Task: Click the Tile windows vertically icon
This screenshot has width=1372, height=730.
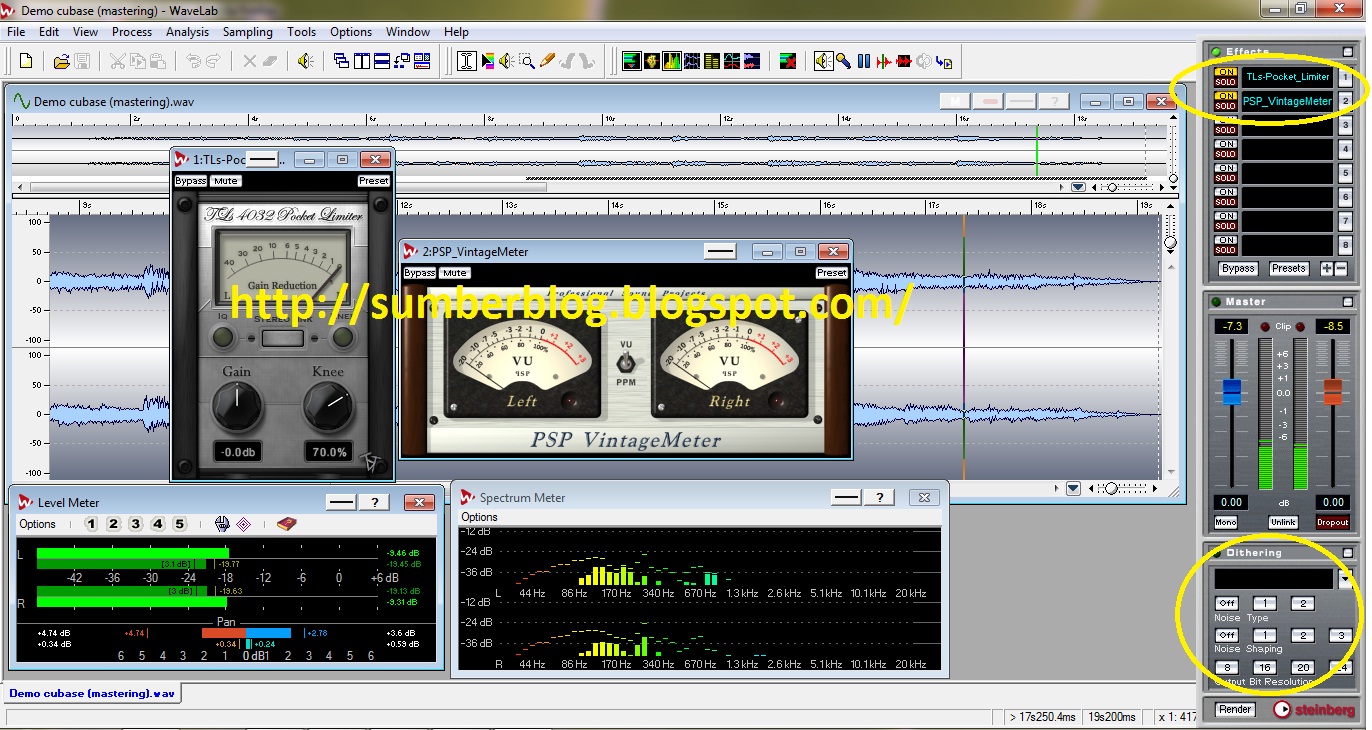Action: click(361, 61)
